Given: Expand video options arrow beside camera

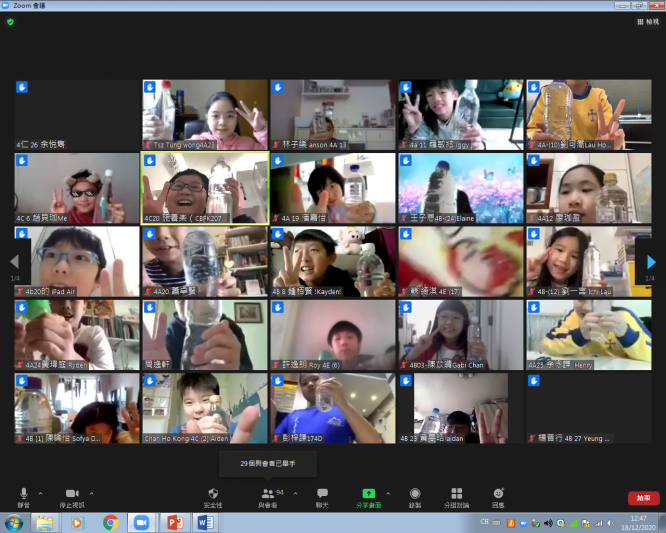Looking at the screenshot, I should [92, 493].
